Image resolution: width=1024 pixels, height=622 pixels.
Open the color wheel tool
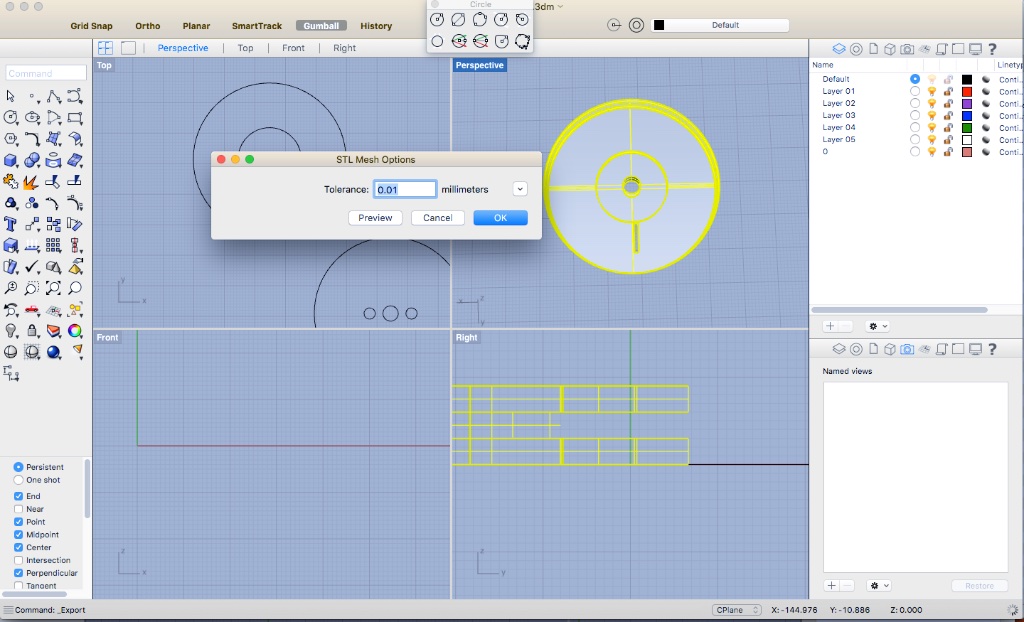click(x=75, y=331)
